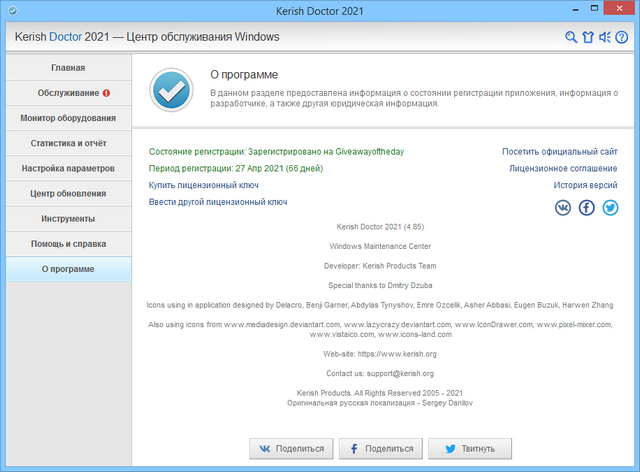The width and height of the screenshot is (640, 472).
Task: Go to Настройка параметров
Action: [x=69, y=168]
